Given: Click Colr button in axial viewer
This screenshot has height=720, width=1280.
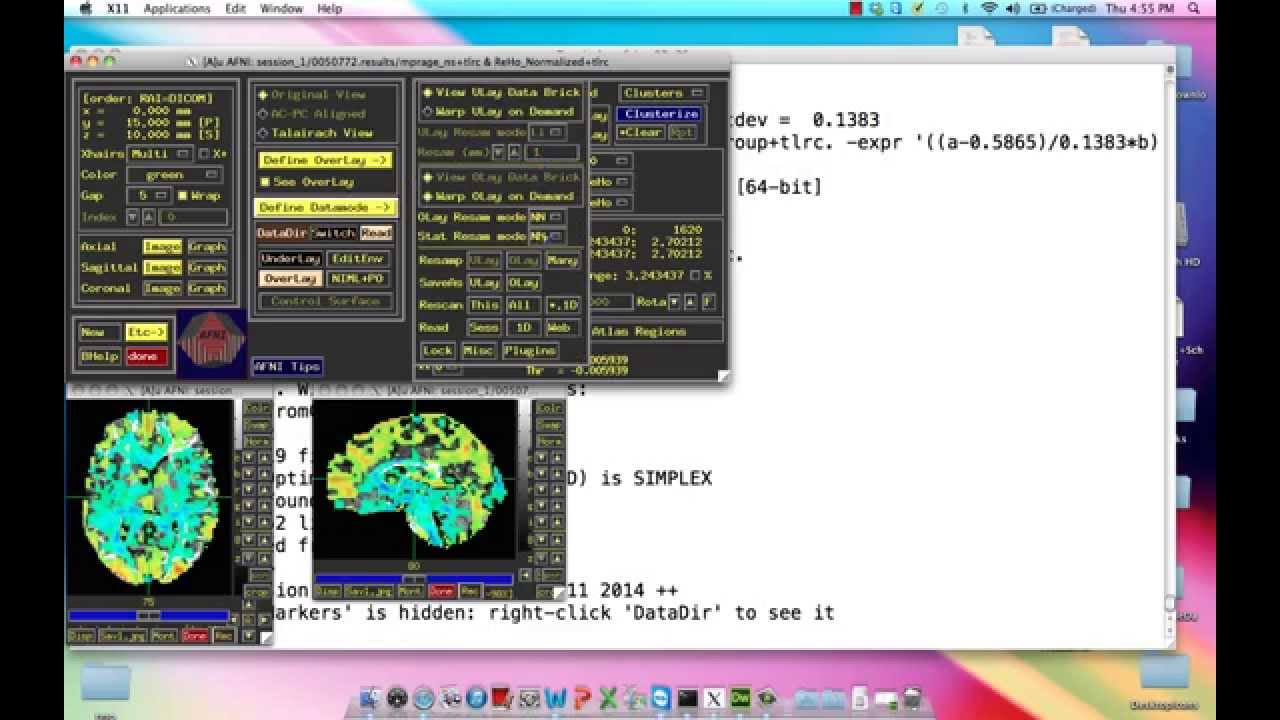Looking at the screenshot, I should [258, 408].
